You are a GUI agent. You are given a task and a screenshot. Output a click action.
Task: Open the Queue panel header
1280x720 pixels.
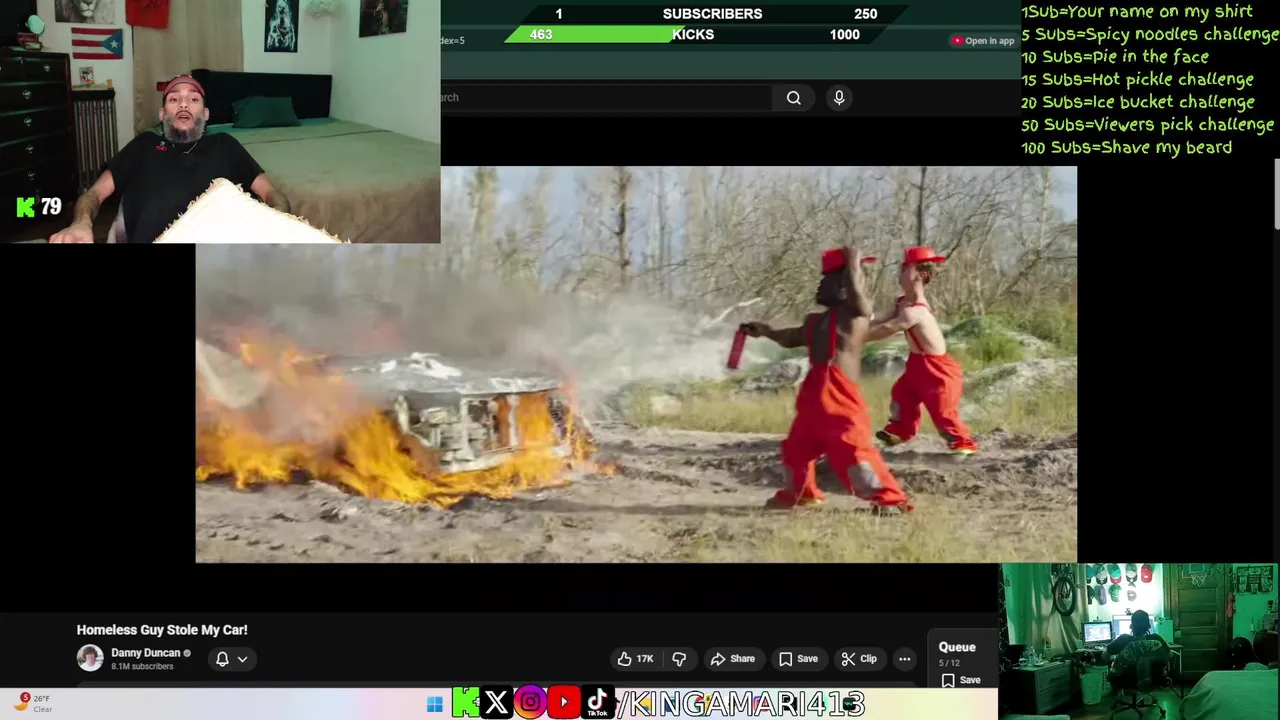pos(957,647)
